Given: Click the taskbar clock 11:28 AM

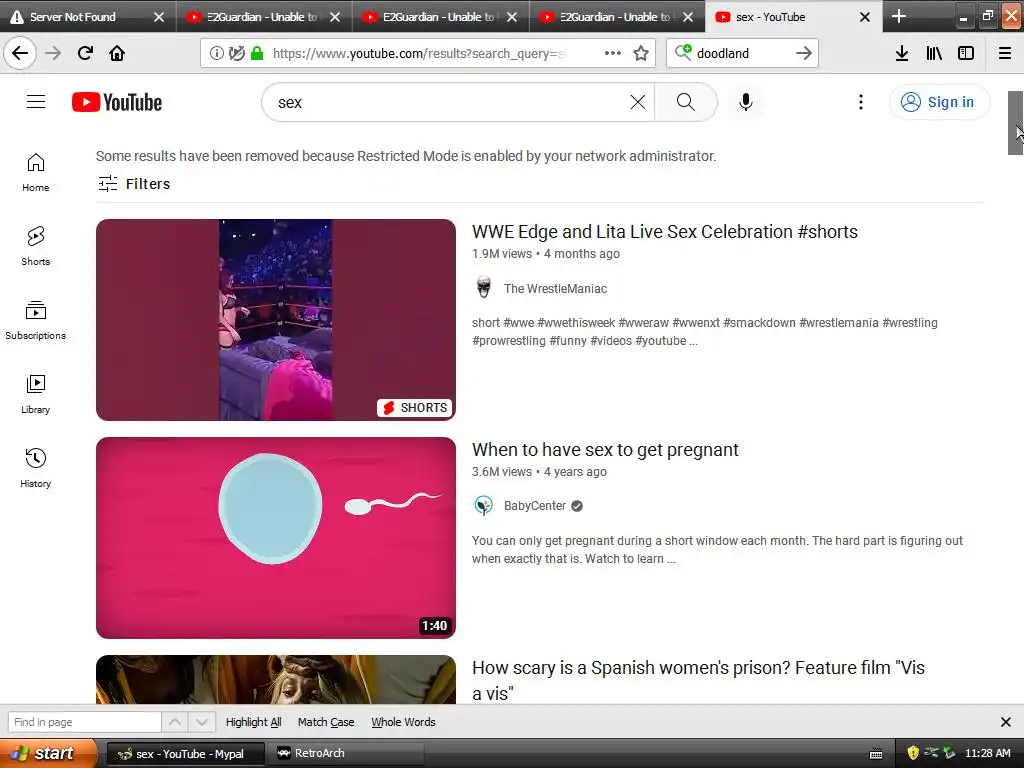Looking at the screenshot, I should pyautogui.click(x=987, y=753).
